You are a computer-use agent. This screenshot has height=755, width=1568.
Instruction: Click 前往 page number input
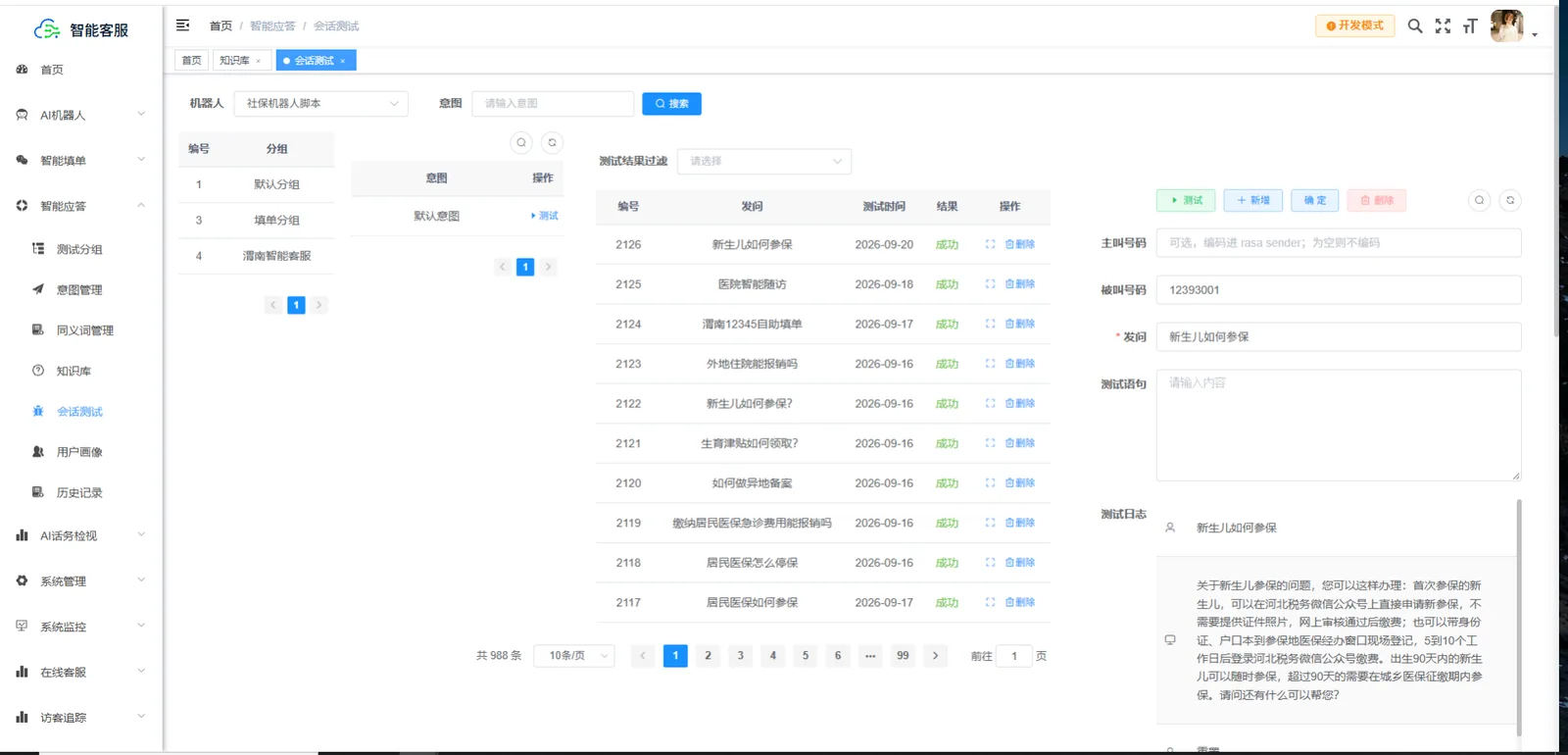coord(1014,656)
